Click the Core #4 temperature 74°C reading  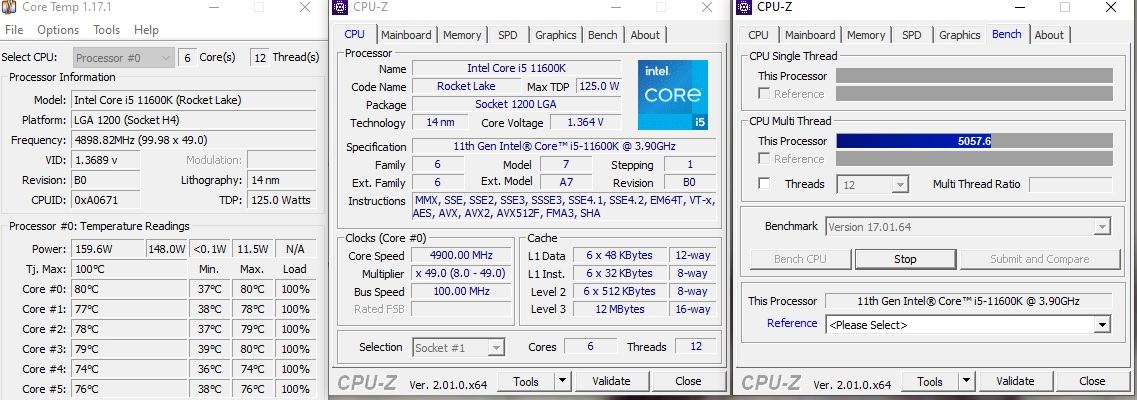click(x=131, y=369)
